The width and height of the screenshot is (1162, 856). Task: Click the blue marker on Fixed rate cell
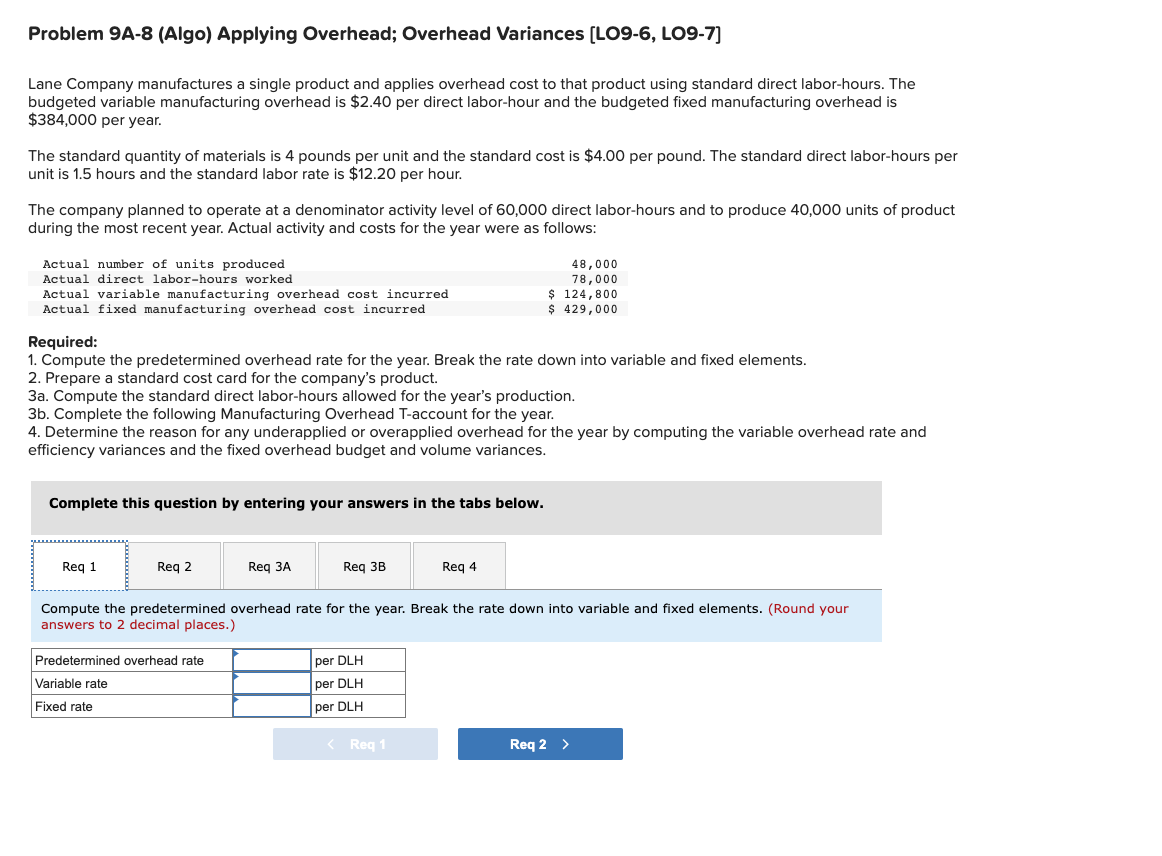pos(237,700)
